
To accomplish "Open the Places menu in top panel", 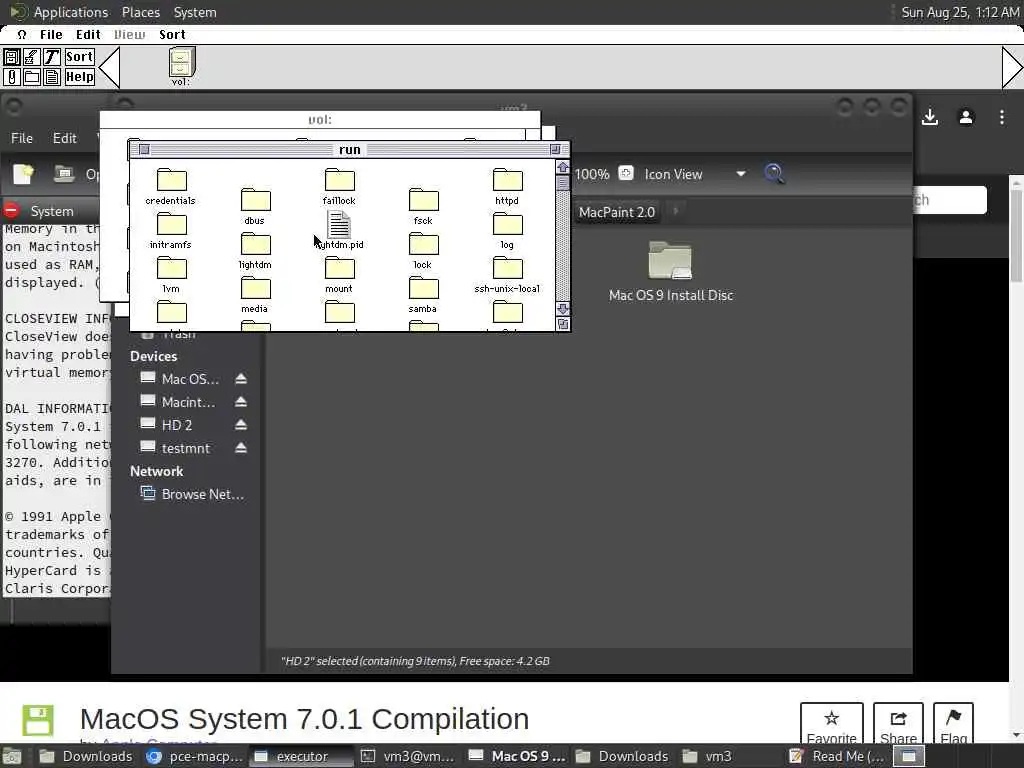I will click(140, 12).
